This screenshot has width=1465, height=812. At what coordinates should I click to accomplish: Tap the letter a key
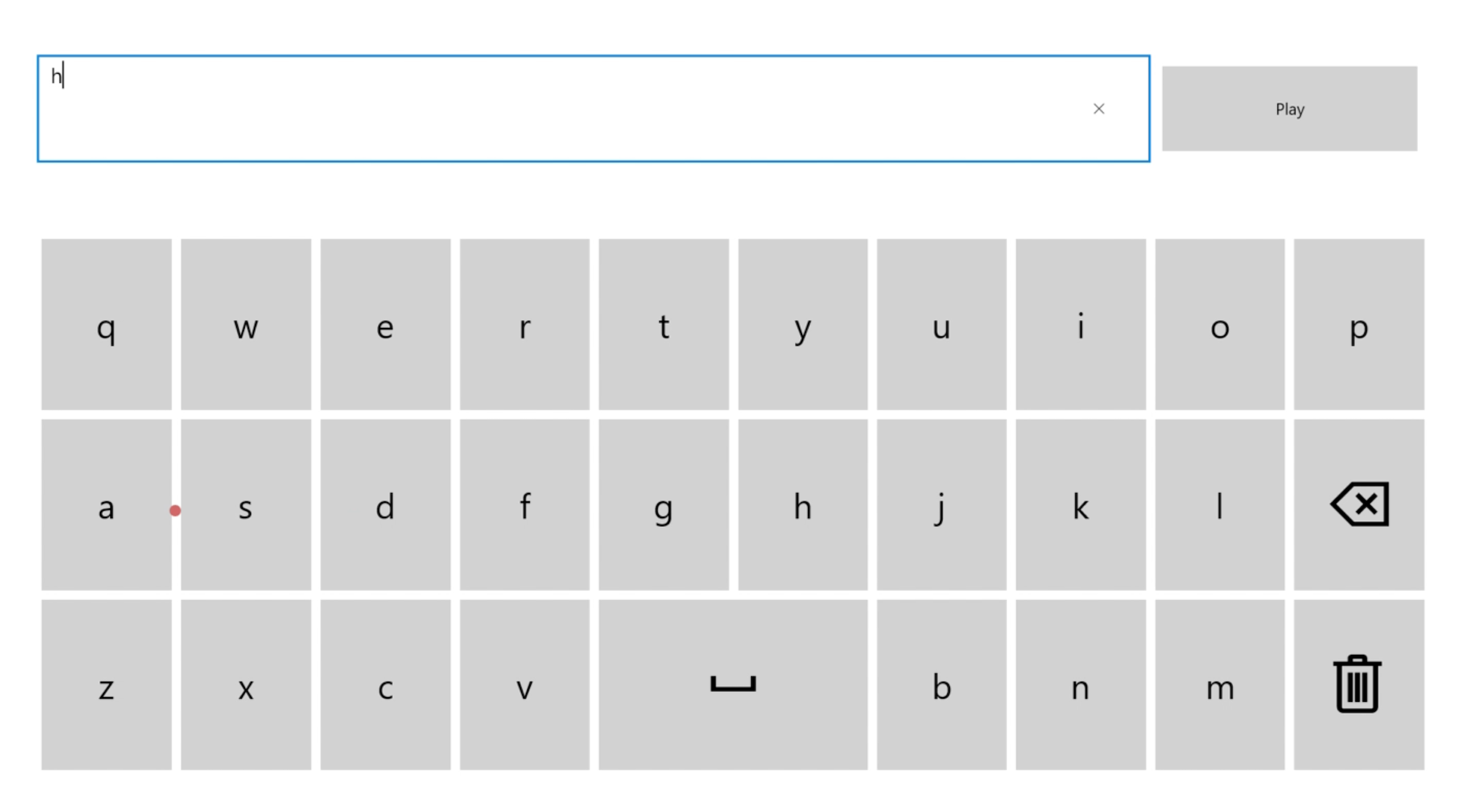point(107,505)
